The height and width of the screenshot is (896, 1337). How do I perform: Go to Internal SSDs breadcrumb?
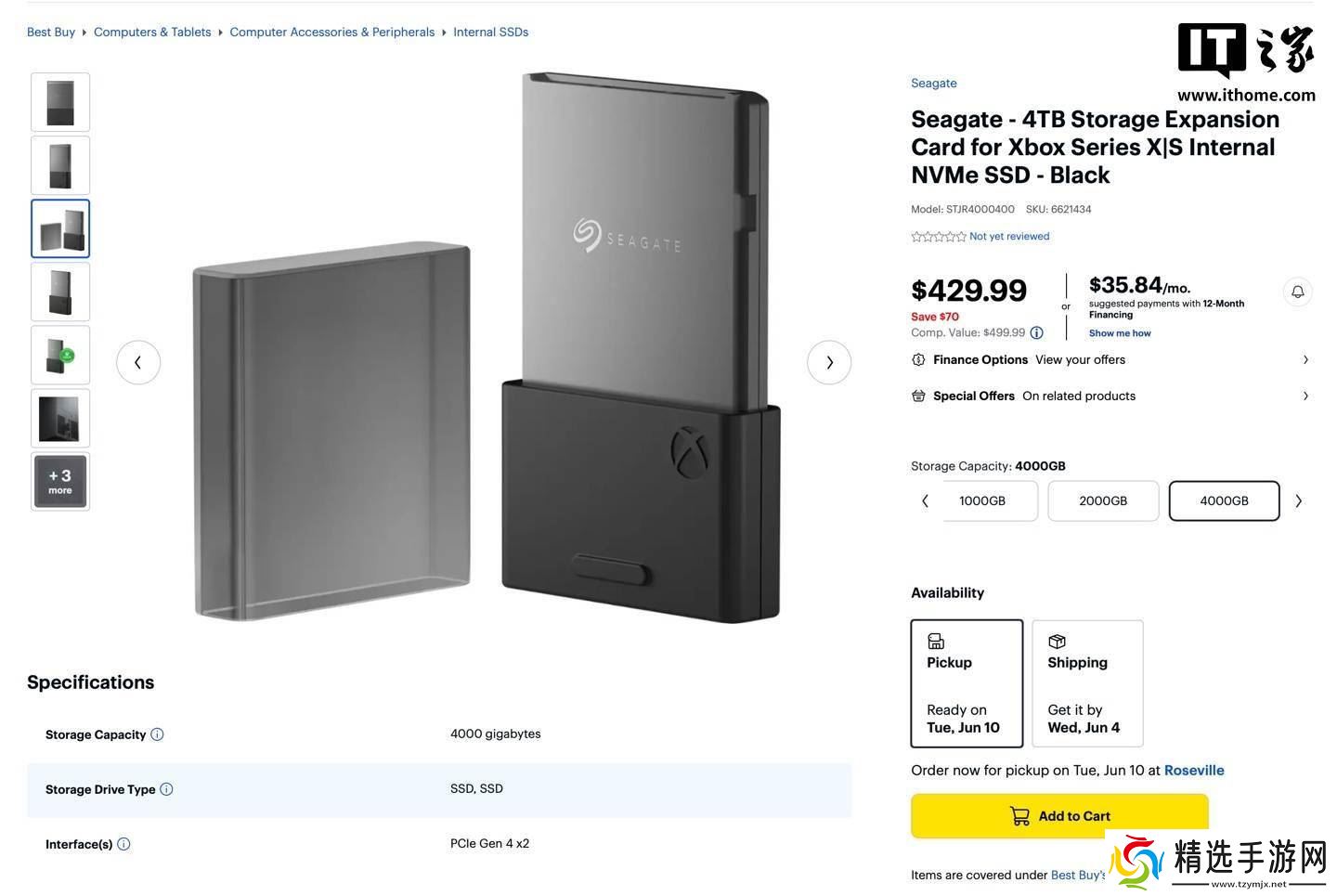[x=490, y=32]
